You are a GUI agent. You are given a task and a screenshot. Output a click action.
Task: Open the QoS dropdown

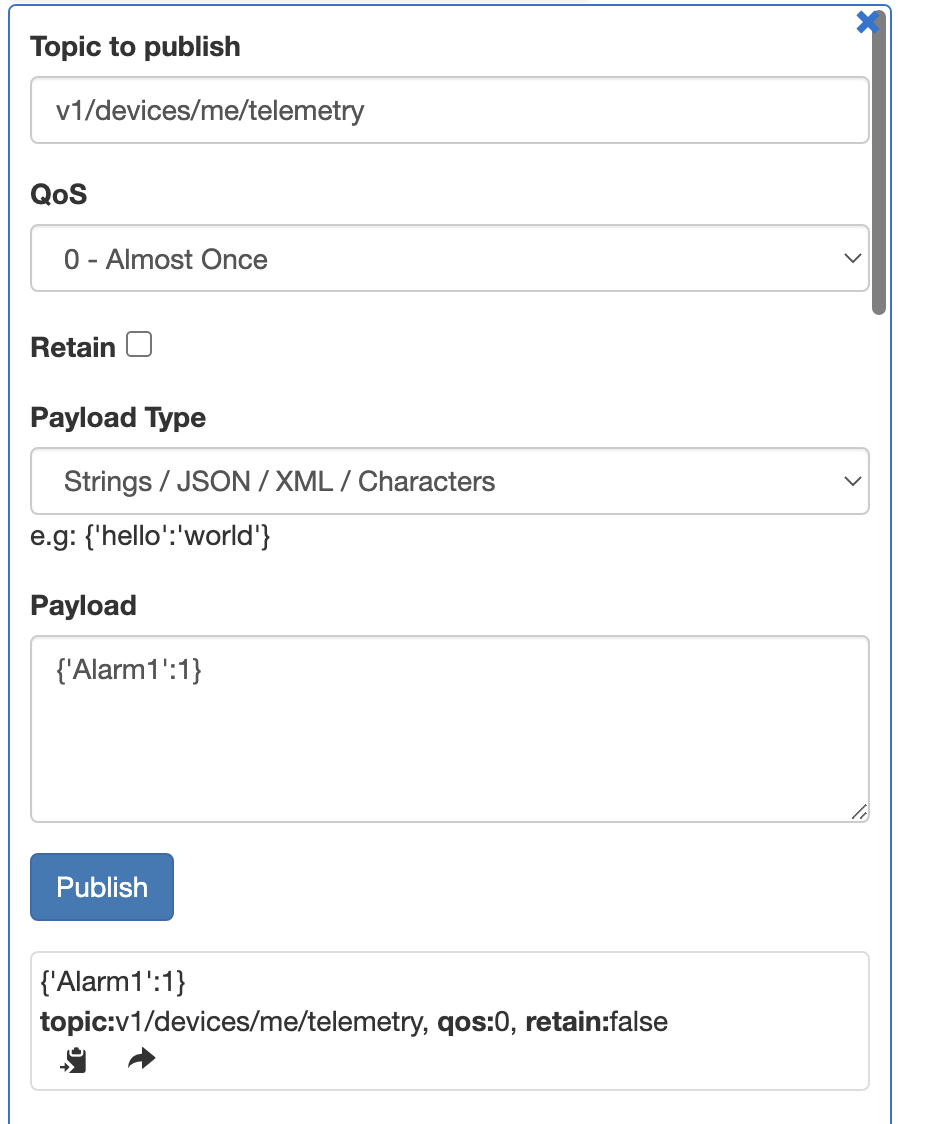[450, 258]
